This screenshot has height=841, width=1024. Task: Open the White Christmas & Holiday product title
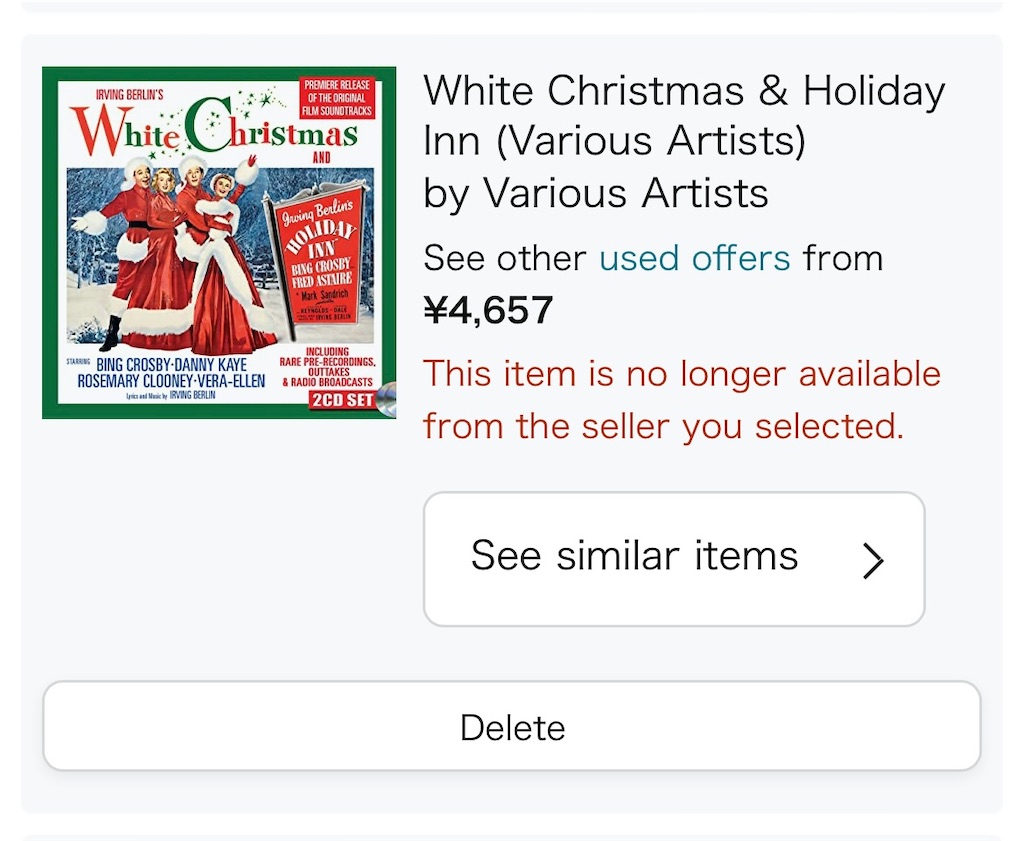(684, 116)
